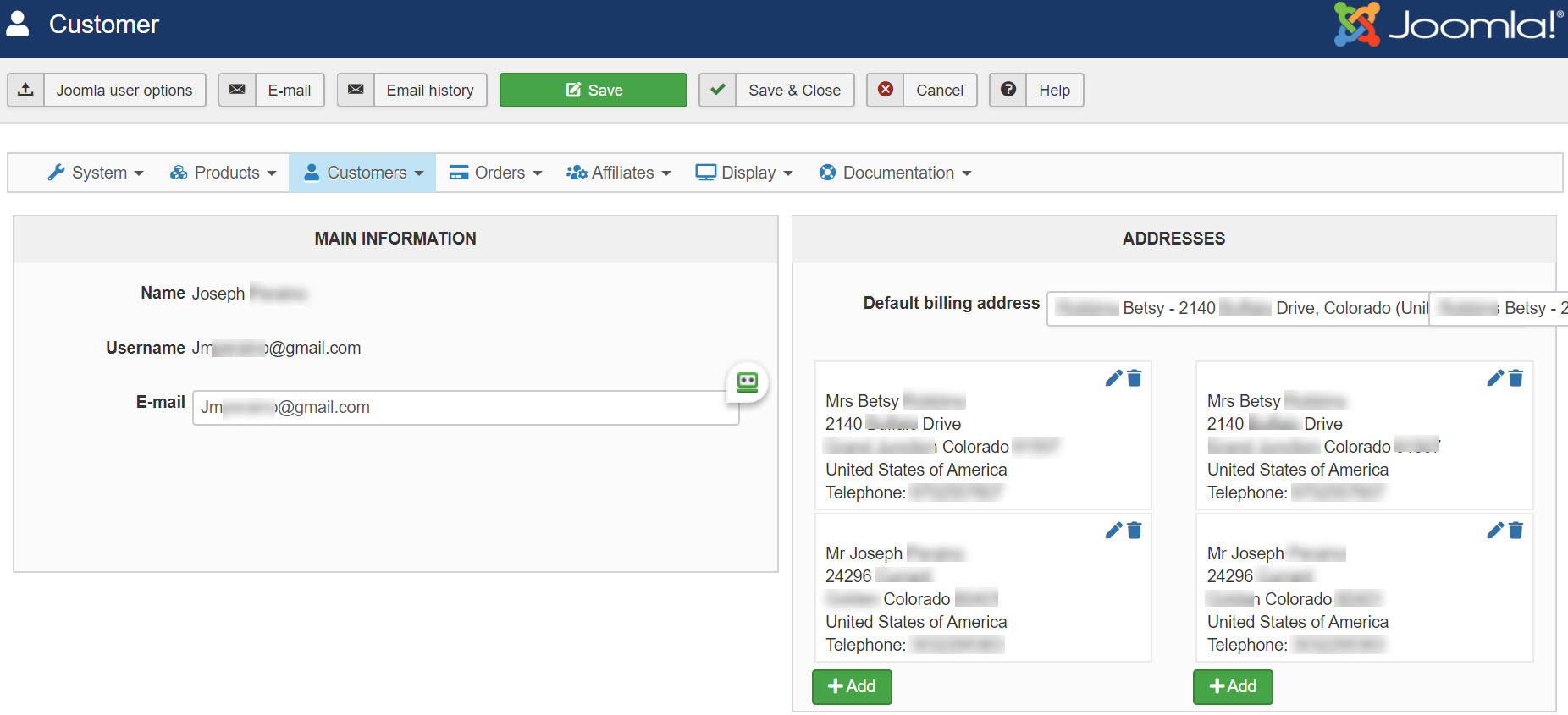Click trash icon on right-column Betsy address
The height and width of the screenshot is (715, 1568).
(x=1516, y=378)
